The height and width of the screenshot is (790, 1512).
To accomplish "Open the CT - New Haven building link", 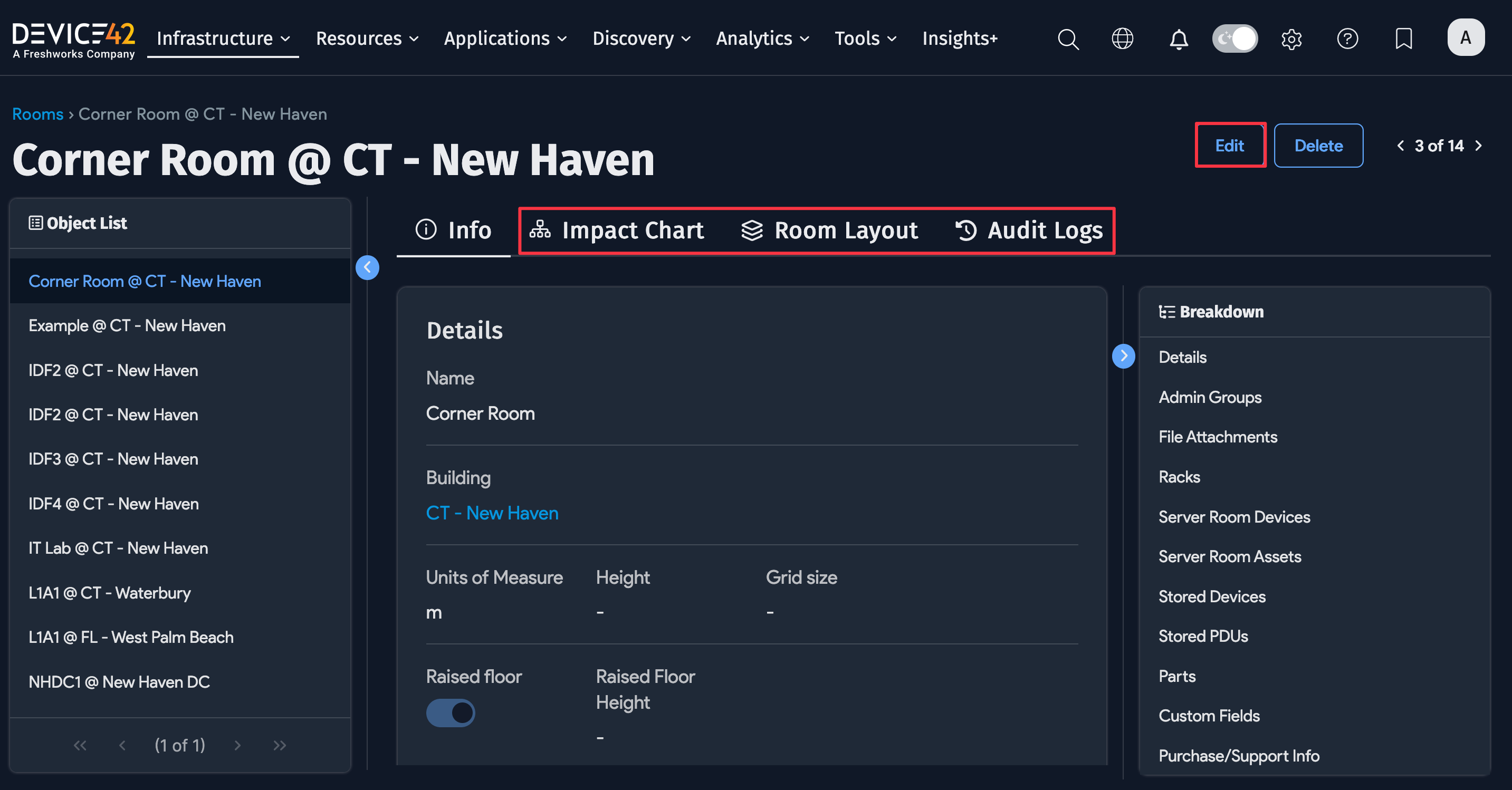I will (x=492, y=513).
